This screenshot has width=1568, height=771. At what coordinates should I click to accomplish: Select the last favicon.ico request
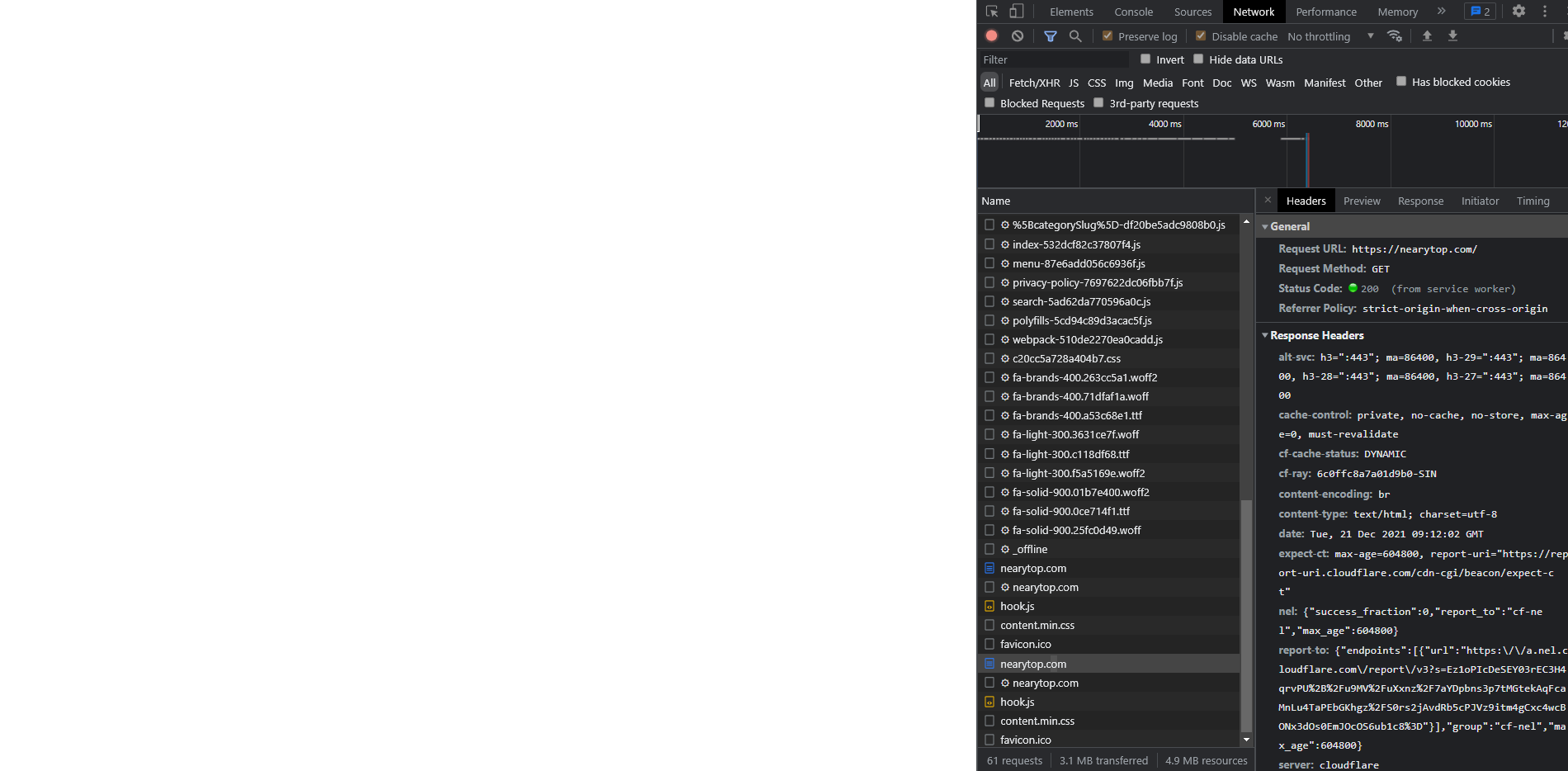coord(1109,740)
